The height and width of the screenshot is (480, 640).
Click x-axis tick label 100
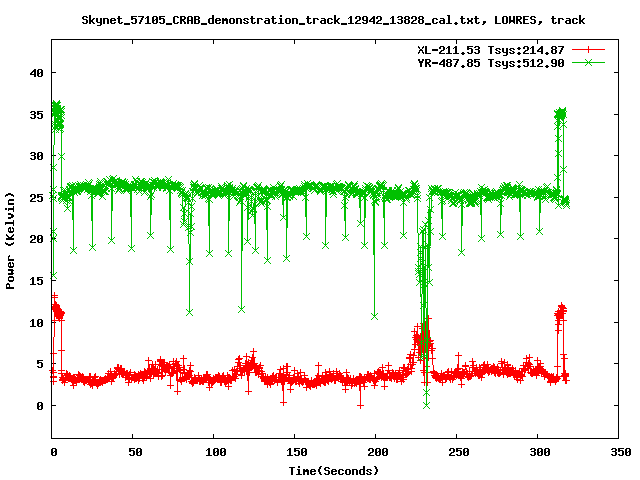tap(216, 452)
